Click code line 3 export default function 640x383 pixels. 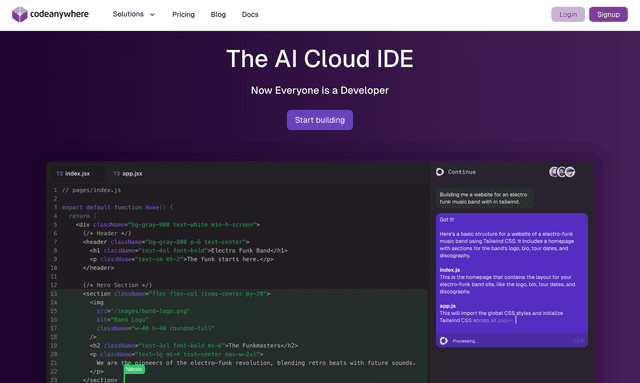point(117,207)
